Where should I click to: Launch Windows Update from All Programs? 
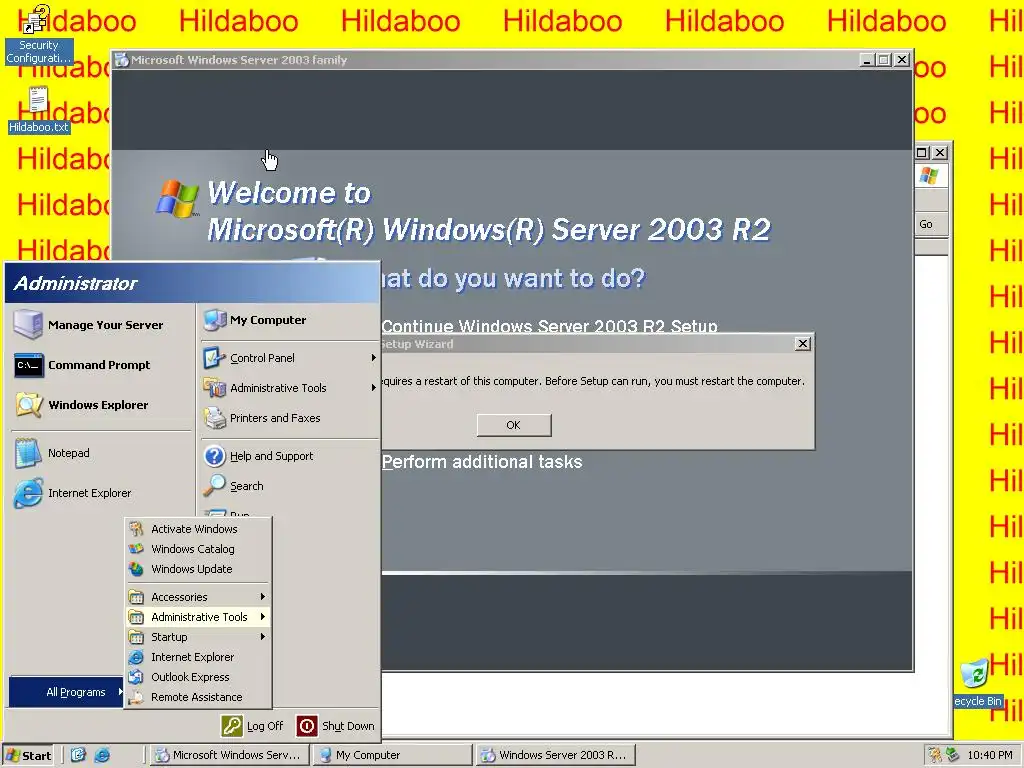click(x=198, y=569)
